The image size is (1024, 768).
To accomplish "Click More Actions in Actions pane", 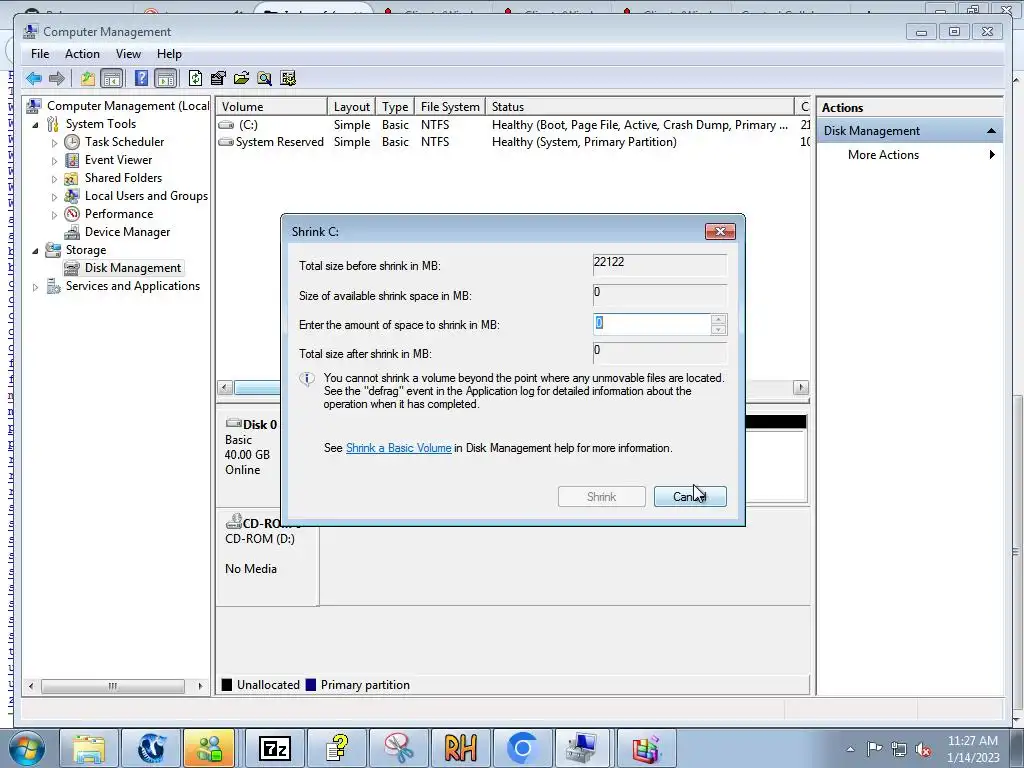I will click(883, 155).
